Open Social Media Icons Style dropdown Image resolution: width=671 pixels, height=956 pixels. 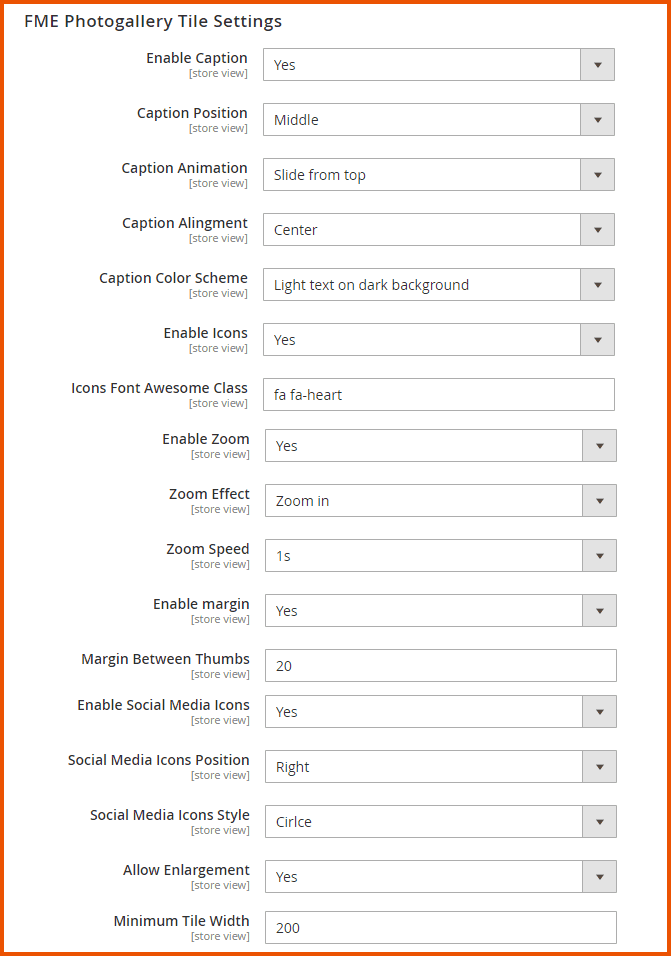(x=440, y=822)
